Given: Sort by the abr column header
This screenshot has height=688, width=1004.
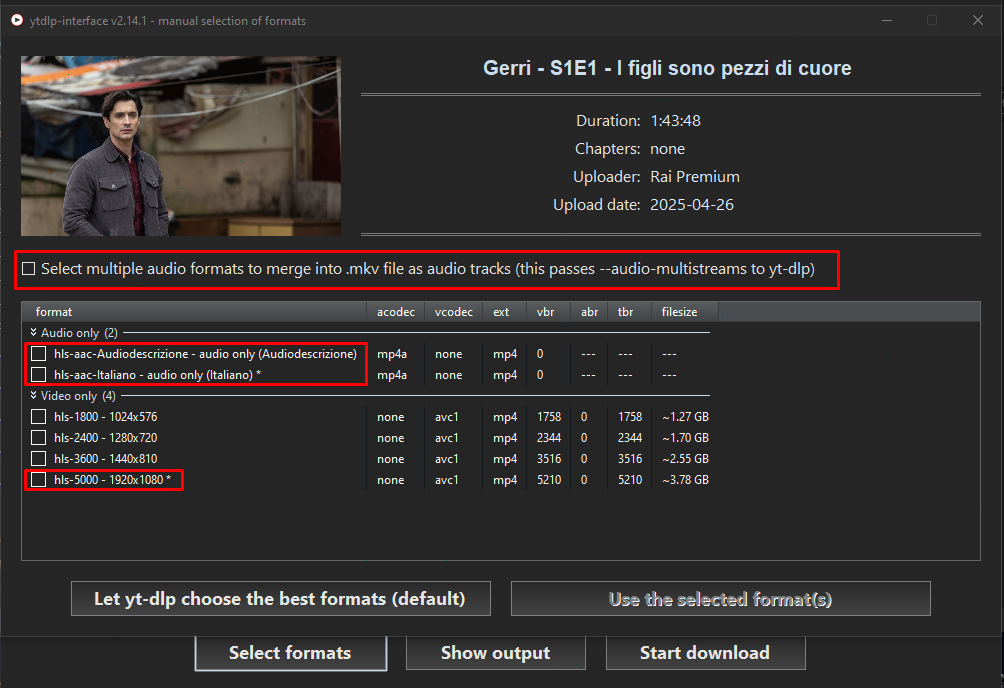Looking at the screenshot, I should (589, 312).
